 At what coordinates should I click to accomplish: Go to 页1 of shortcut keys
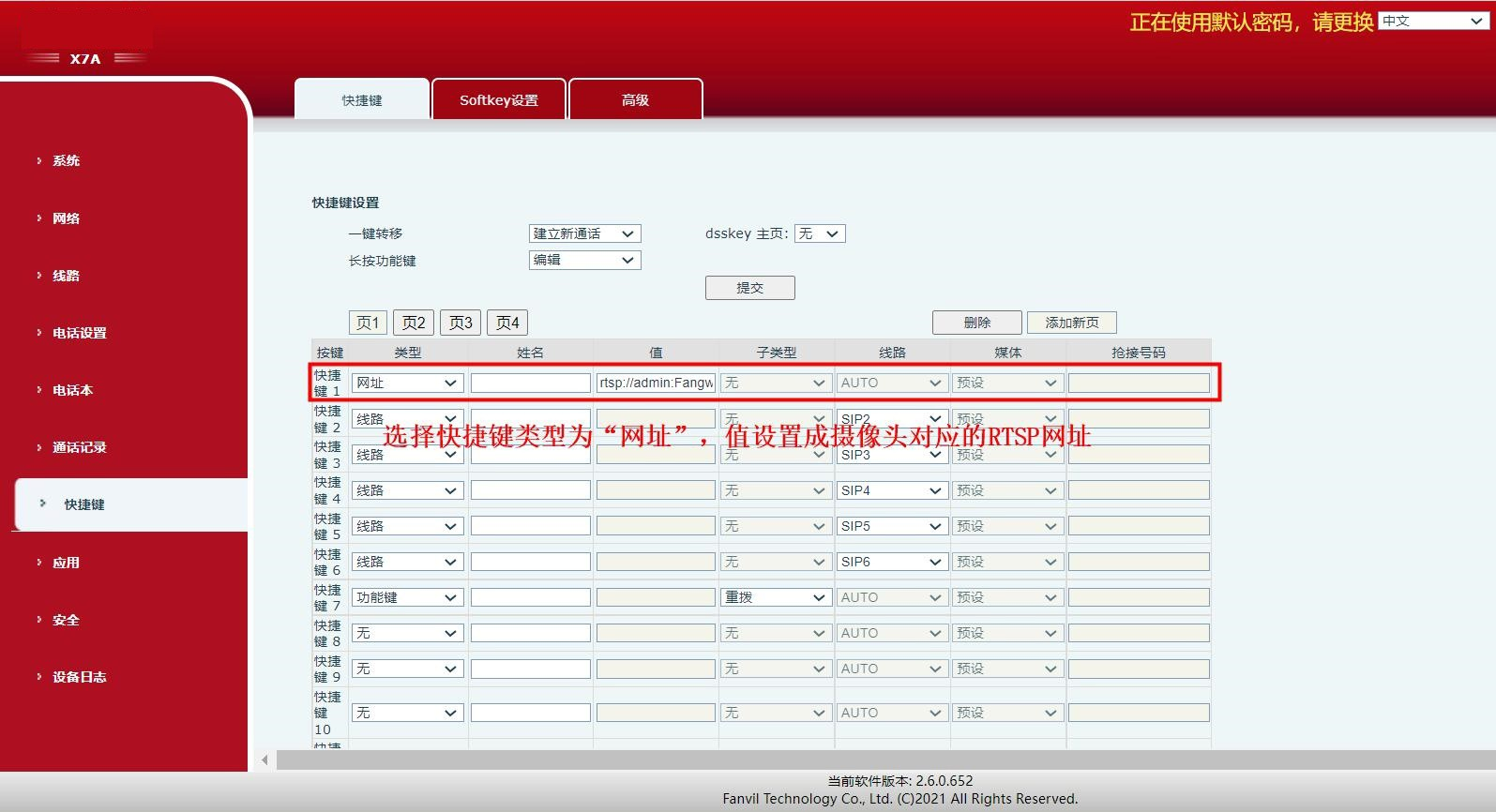tap(368, 323)
